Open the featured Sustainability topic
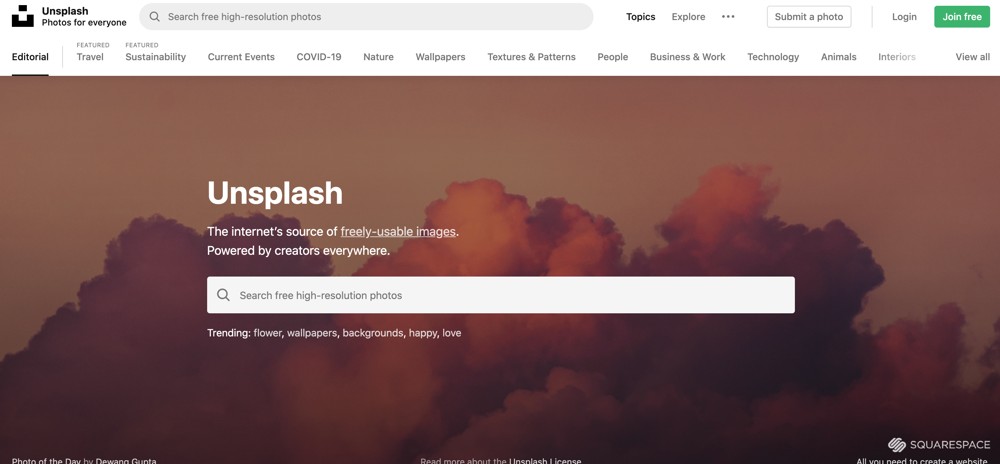 click(x=156, y=57)
